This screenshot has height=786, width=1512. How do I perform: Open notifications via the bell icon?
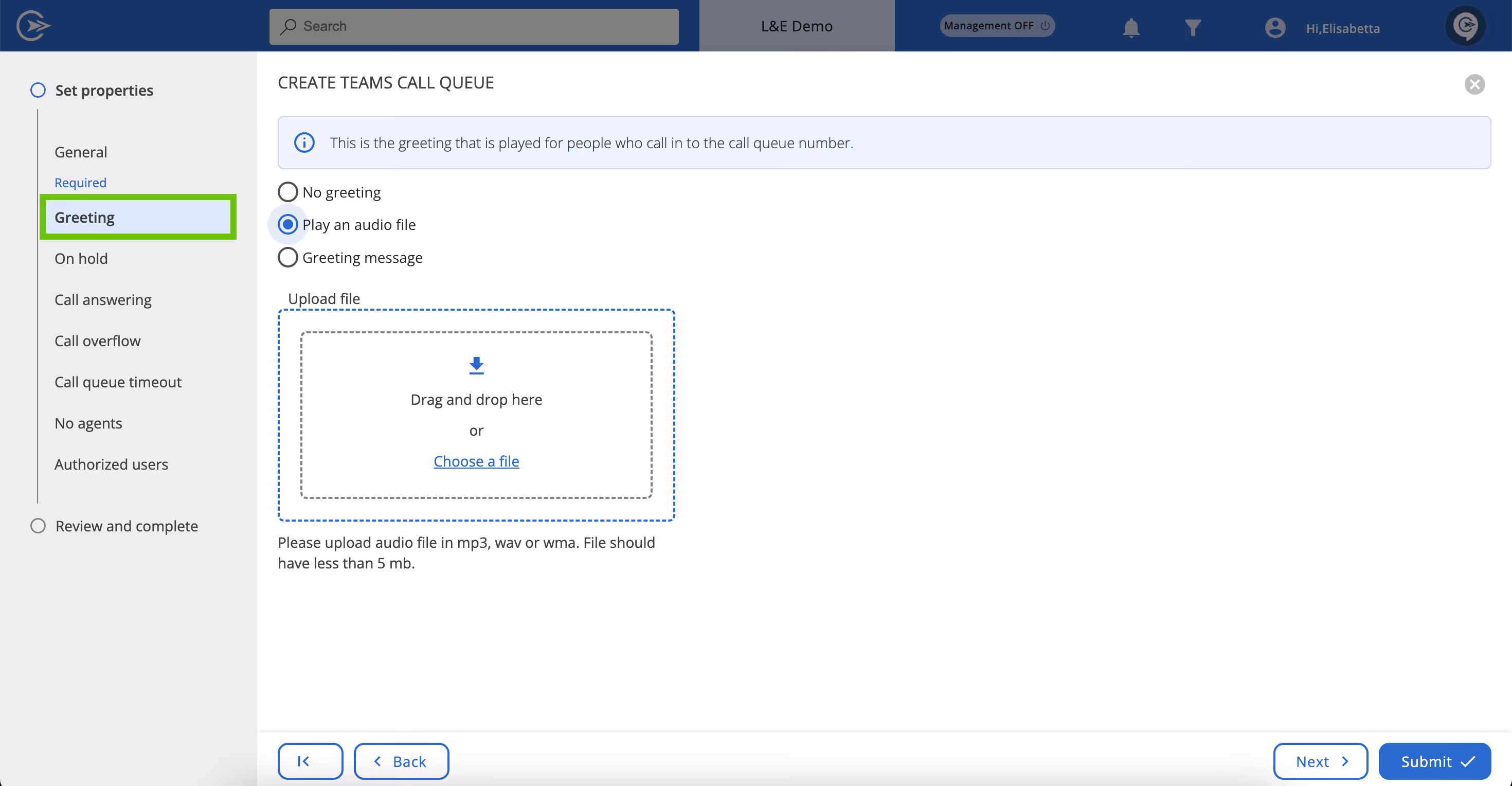(1130, 27)
